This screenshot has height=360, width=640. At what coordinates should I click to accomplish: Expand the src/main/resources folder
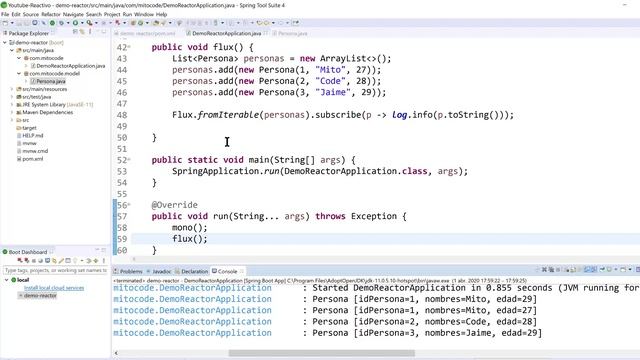pyautogui.click(x=12, y=89)
